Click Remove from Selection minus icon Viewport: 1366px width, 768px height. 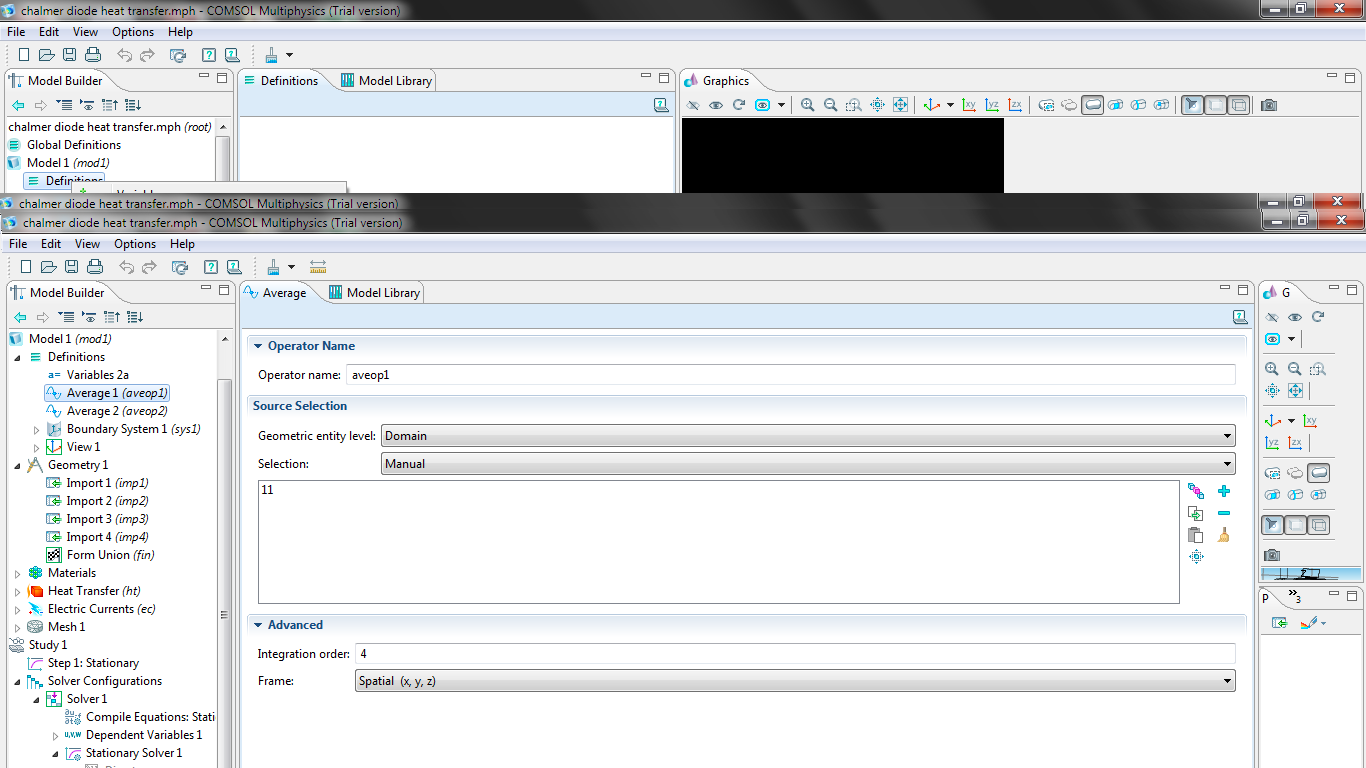point(1224,513)
